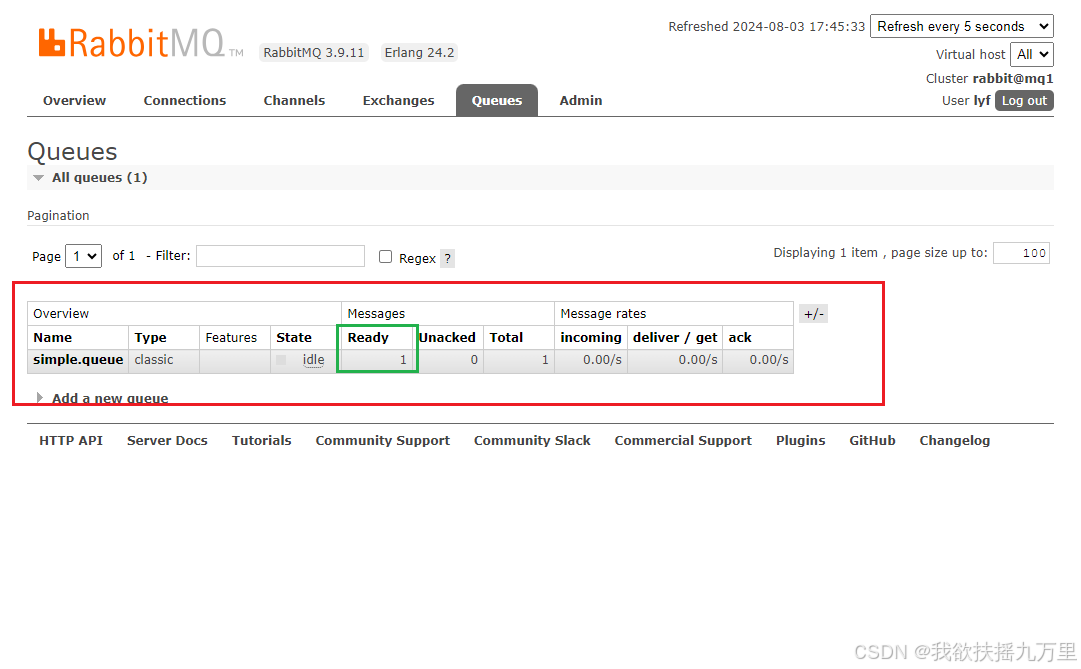Expand Add a new queue section

tap(103, 398)
